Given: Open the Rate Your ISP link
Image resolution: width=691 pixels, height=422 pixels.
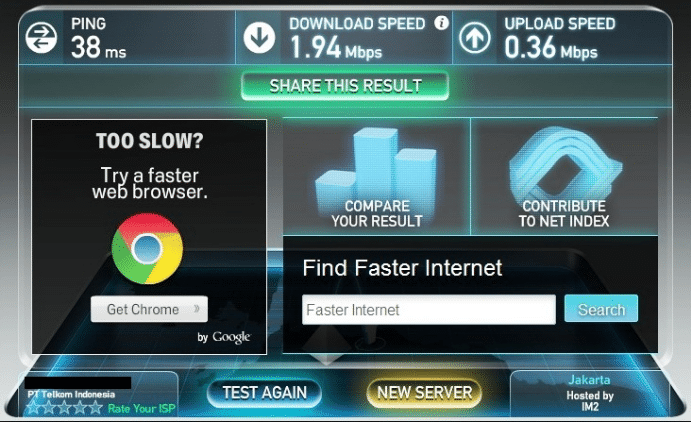Looking at the screenshot, I should (x=141, y=409).
